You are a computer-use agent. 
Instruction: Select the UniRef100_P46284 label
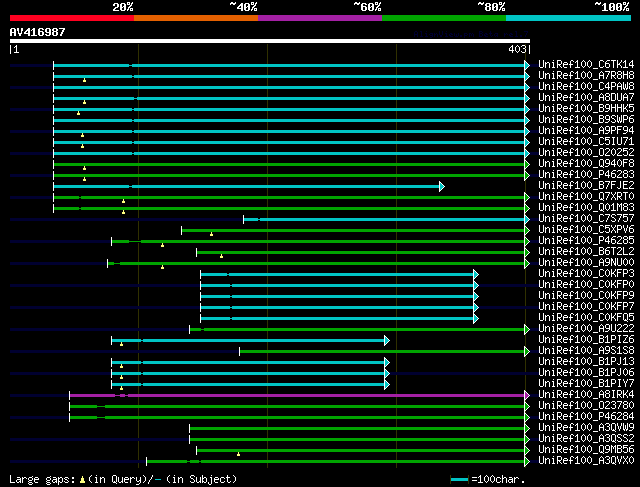coord(586,416)
